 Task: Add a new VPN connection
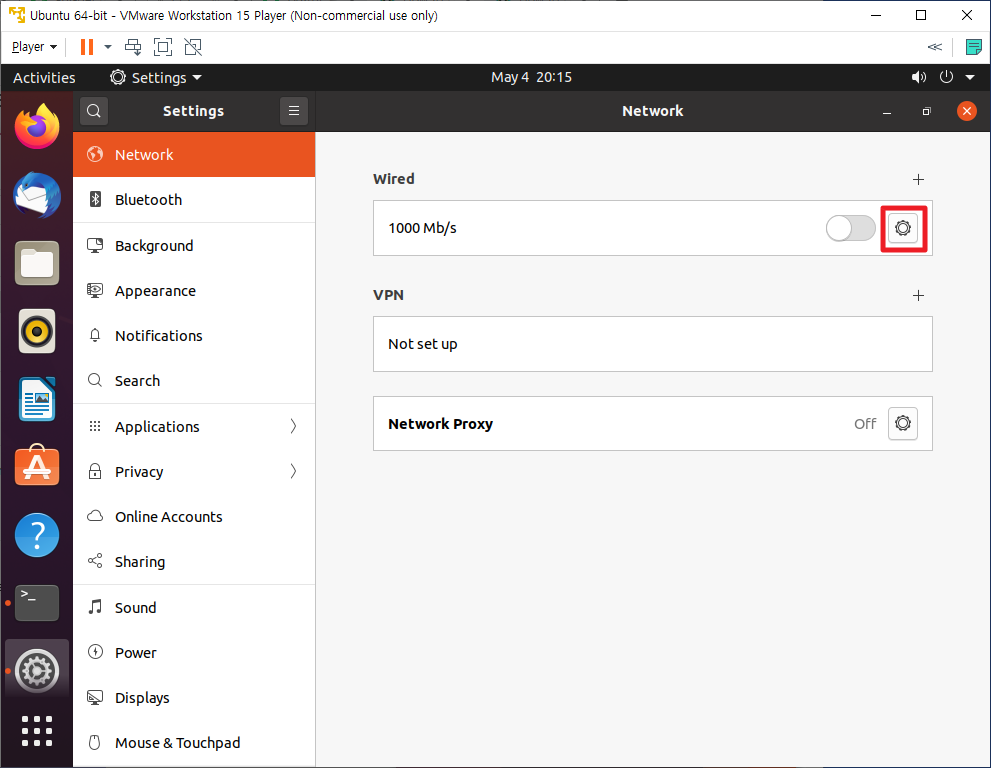click(x=918, y=295)
